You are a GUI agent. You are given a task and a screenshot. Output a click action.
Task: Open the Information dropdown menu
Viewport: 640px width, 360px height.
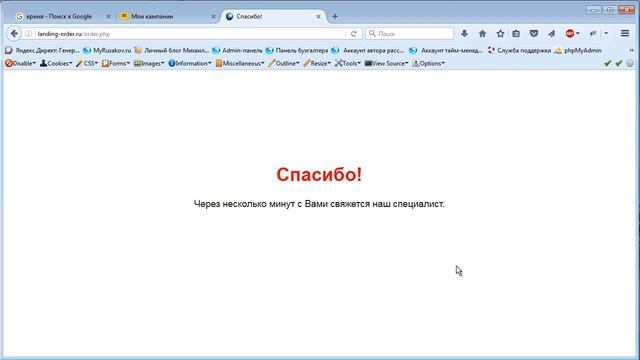coord(190,63)
